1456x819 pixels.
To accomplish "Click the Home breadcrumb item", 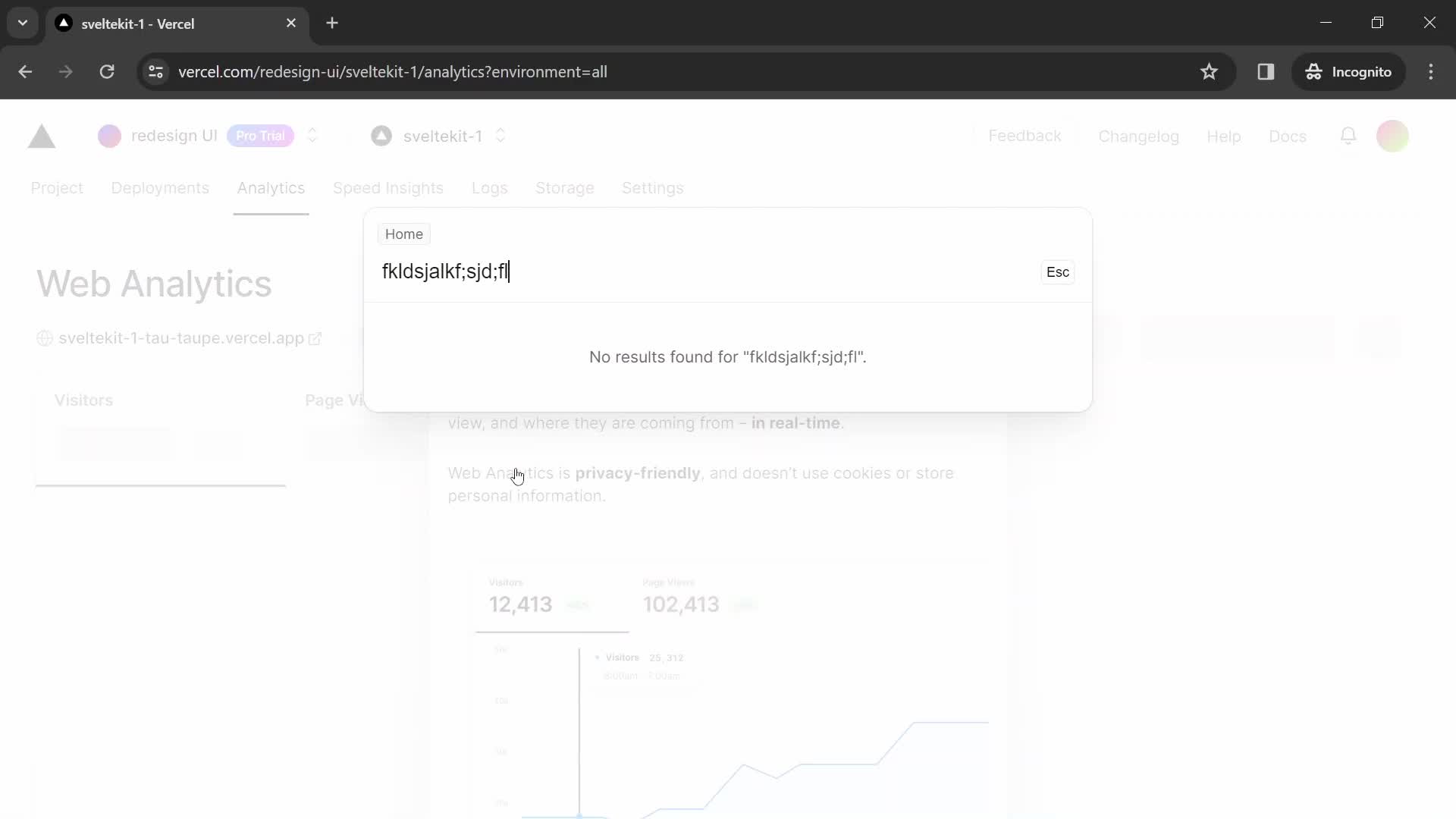I will point(404,234).
